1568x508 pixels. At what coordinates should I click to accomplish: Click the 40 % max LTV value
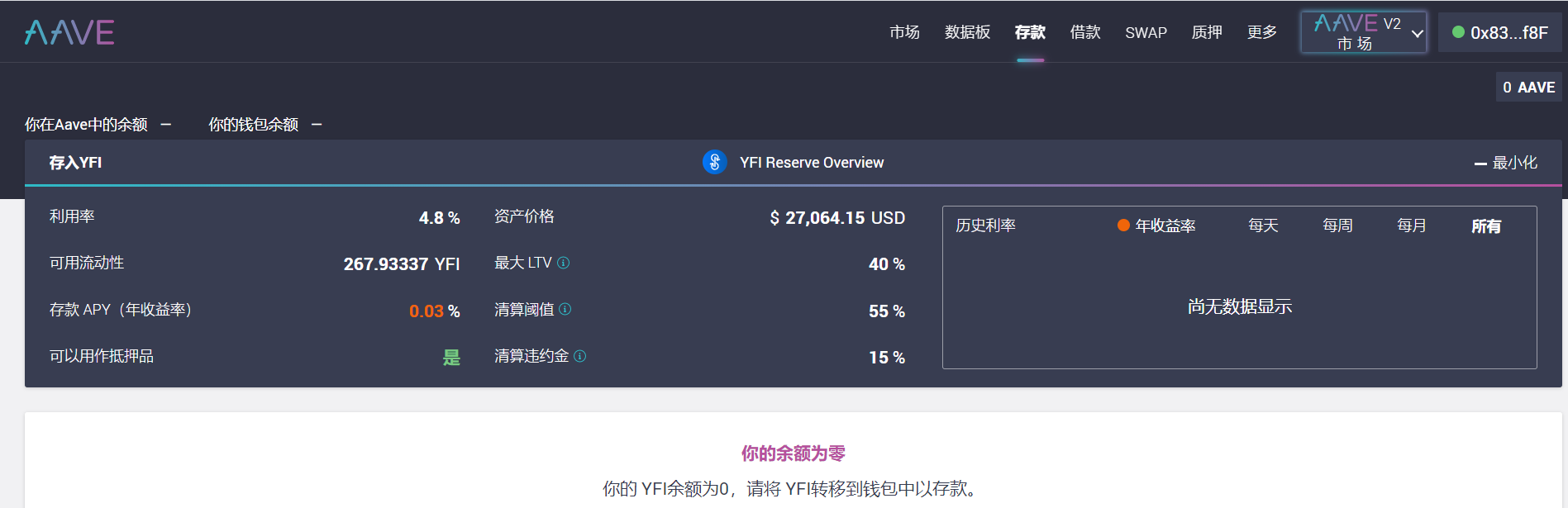(887, 264)
